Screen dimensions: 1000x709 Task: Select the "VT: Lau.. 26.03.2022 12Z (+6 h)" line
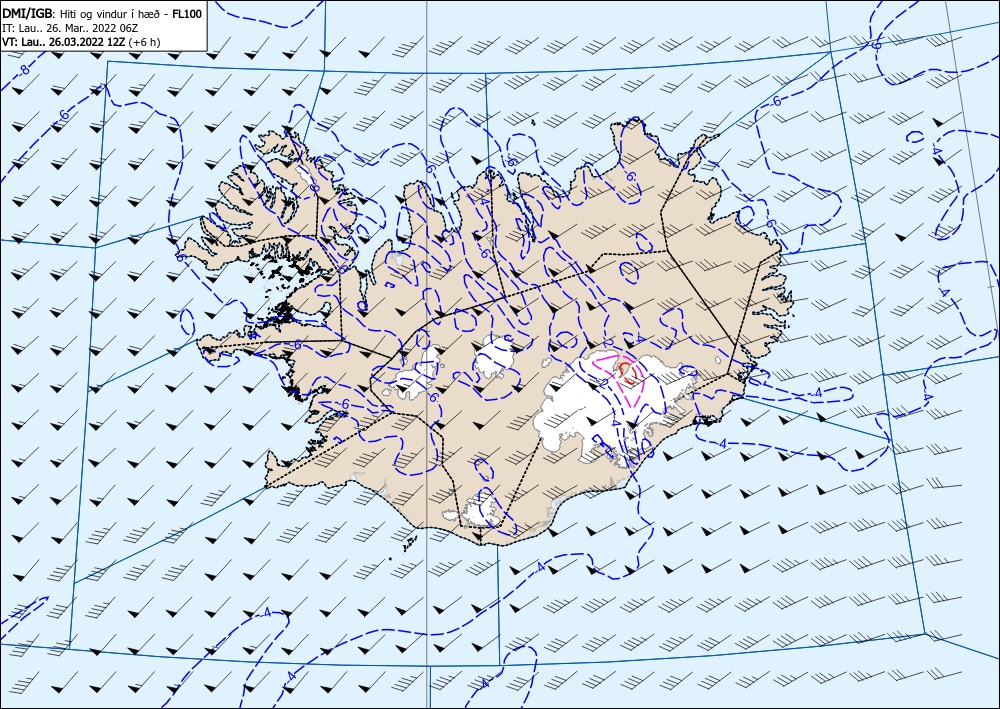[82, 42]
